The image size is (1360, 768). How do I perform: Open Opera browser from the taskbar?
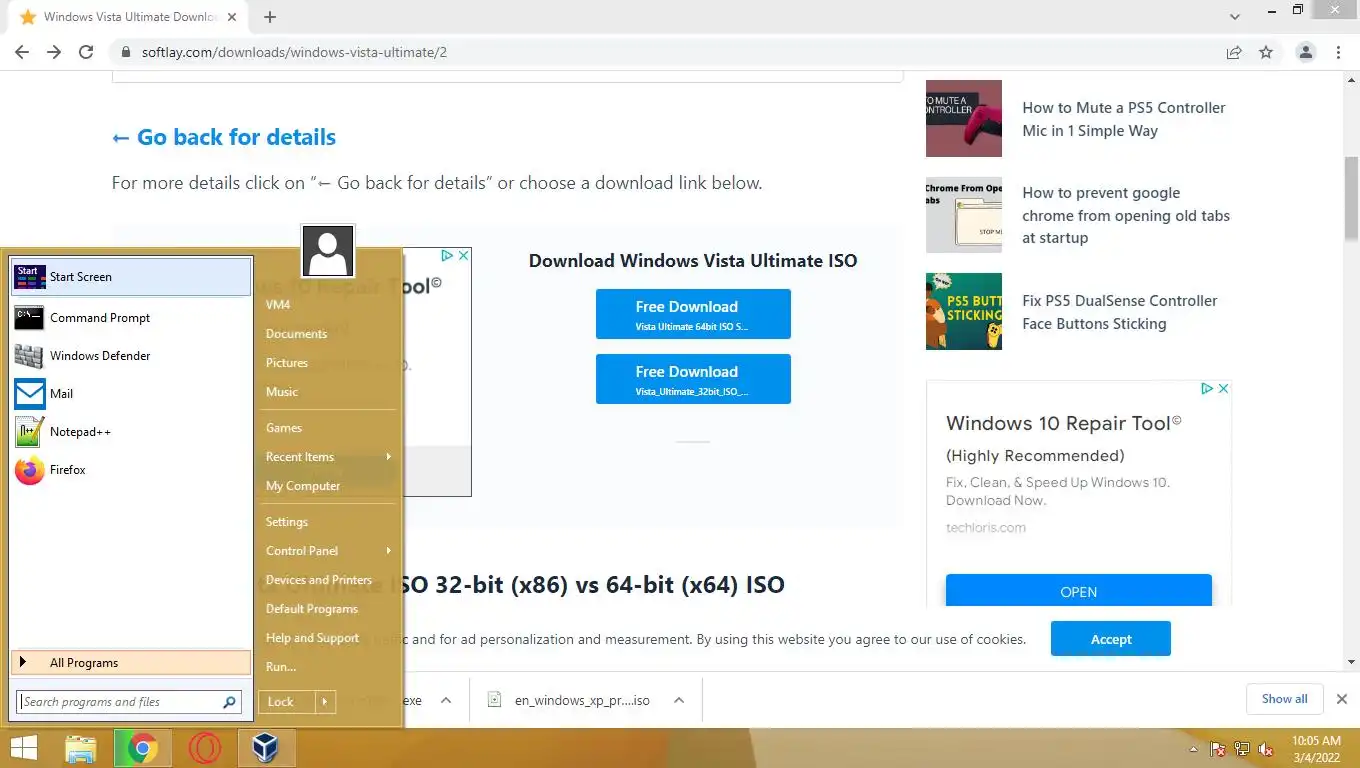(x=205, y=748)
